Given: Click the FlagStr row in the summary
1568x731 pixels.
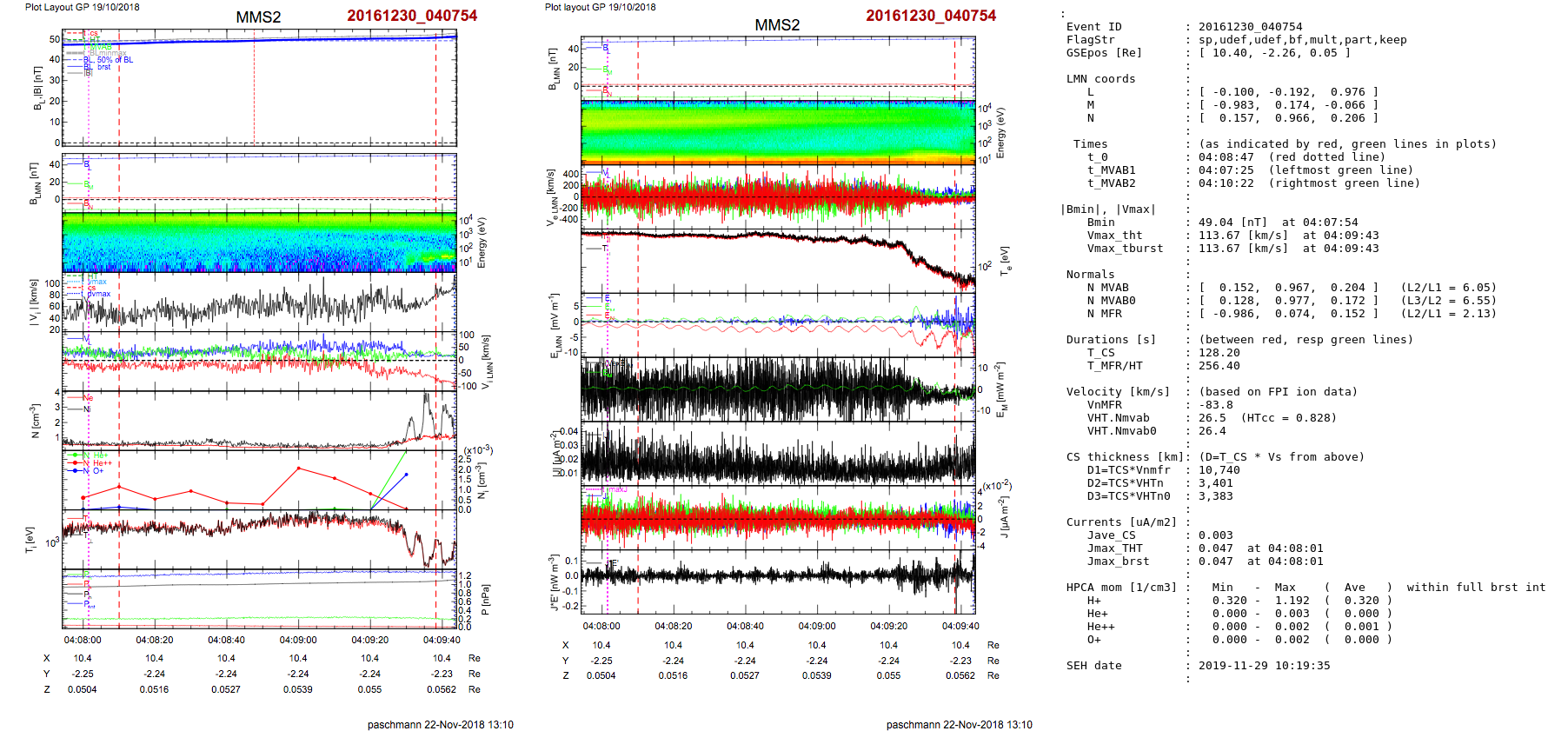Looking at the screenshot, I should click(x=1090, y=40).
